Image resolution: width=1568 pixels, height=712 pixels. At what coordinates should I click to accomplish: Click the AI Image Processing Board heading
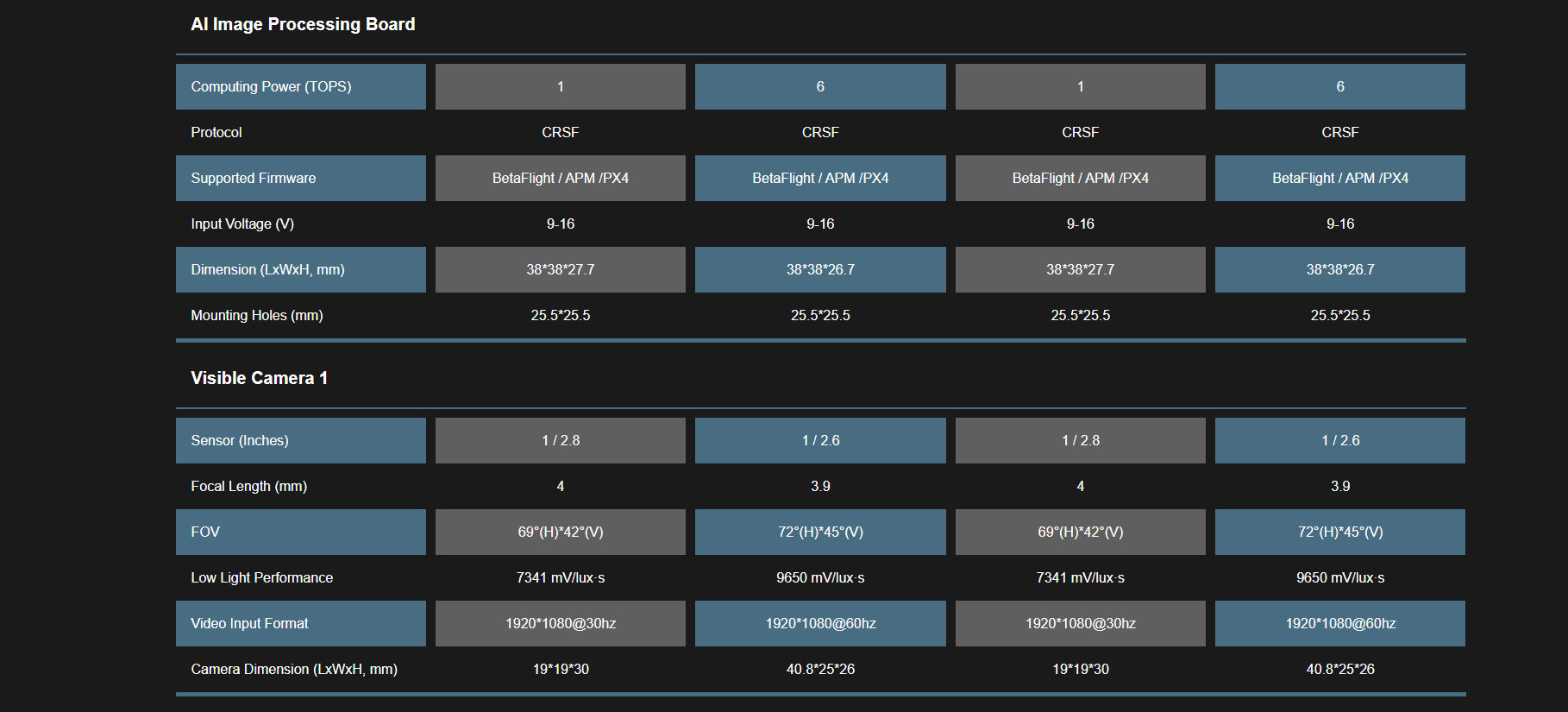[303, 24]
